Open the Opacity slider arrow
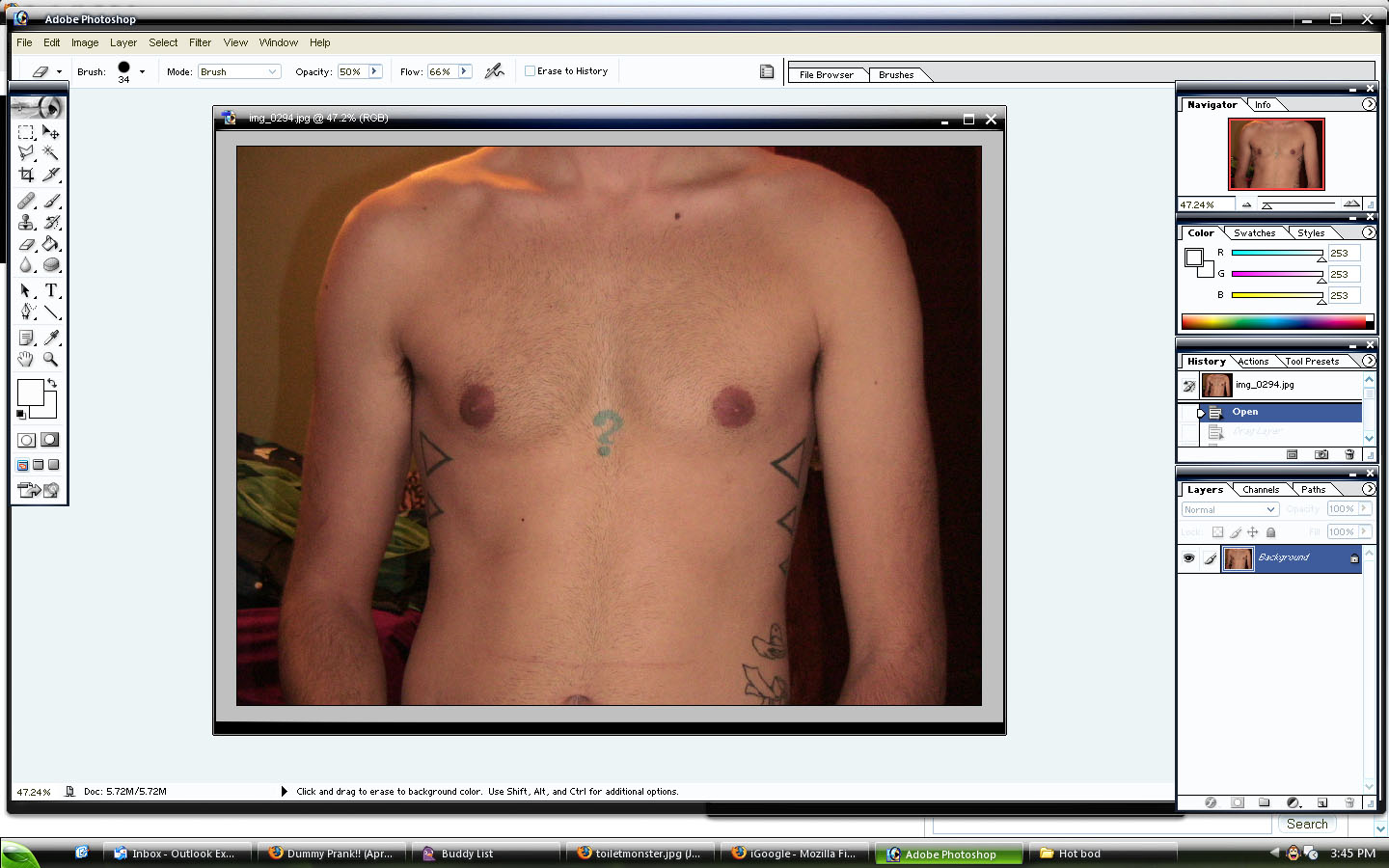Image resolution: width=1389 pixels, height=868 pixels. point(374,71)
